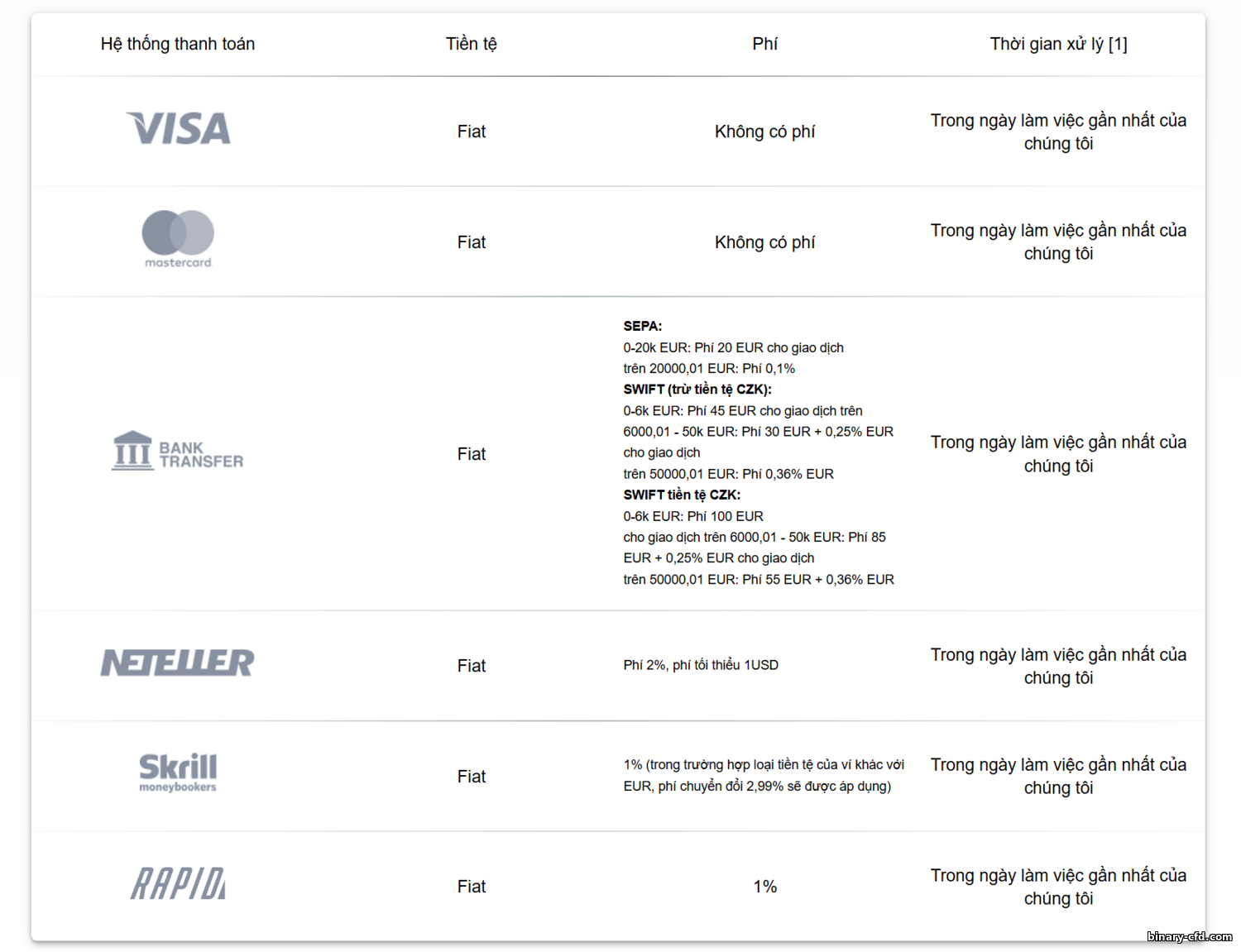Select the 'Phí' column header

point(764,44)
